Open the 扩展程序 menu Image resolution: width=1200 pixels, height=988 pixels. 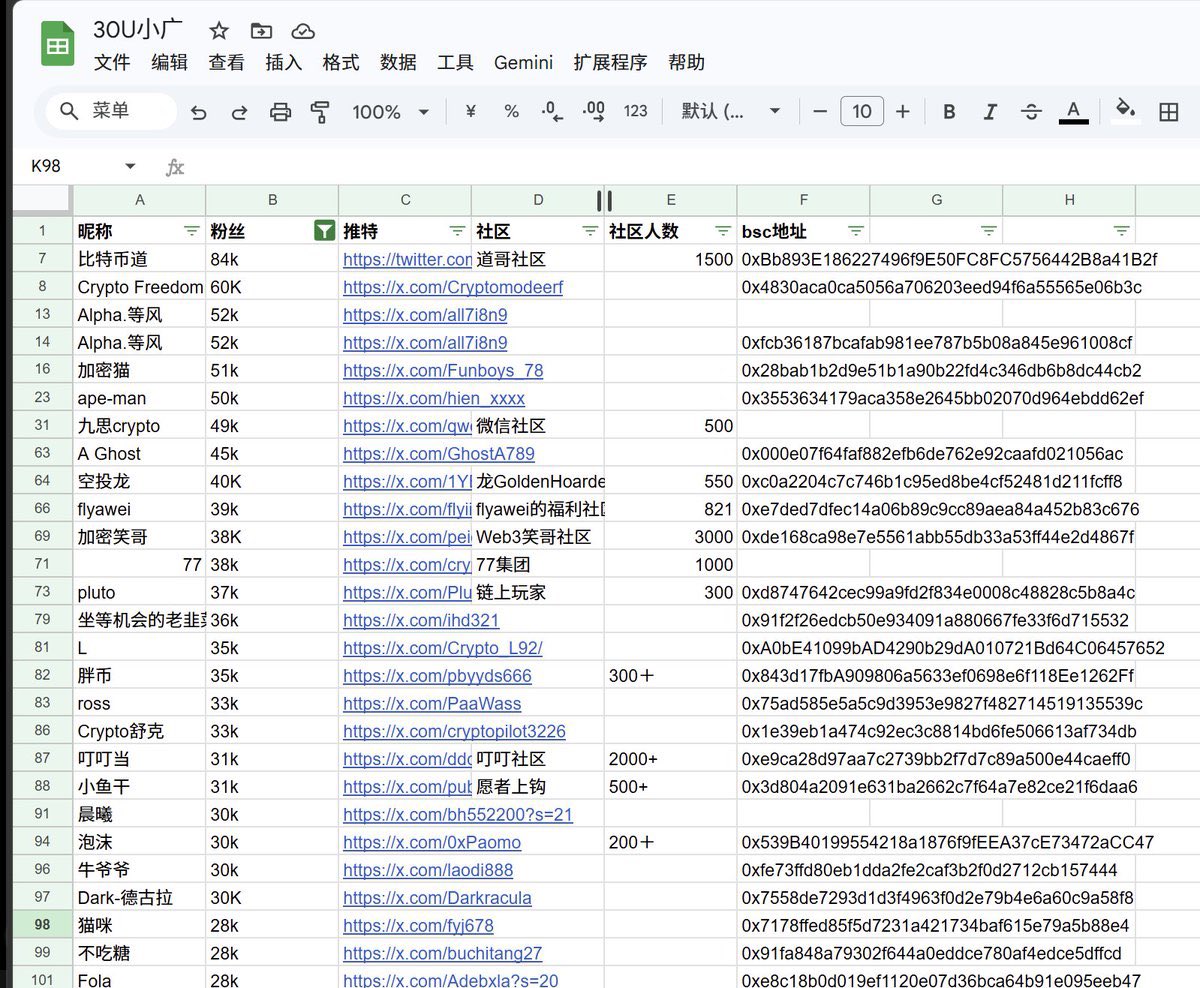click(610, 63)
